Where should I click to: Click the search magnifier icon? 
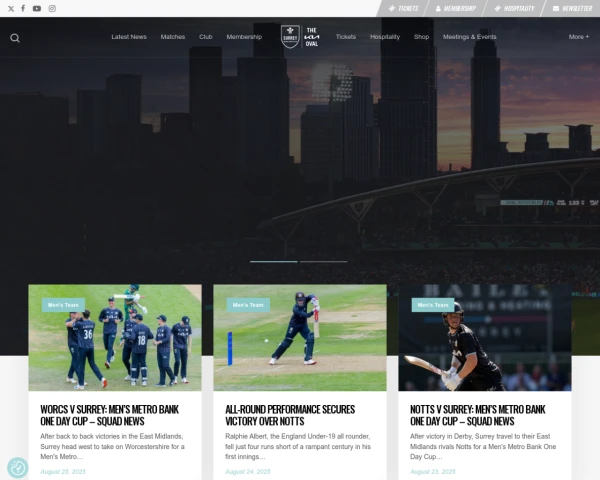click(x=15, y=38)
